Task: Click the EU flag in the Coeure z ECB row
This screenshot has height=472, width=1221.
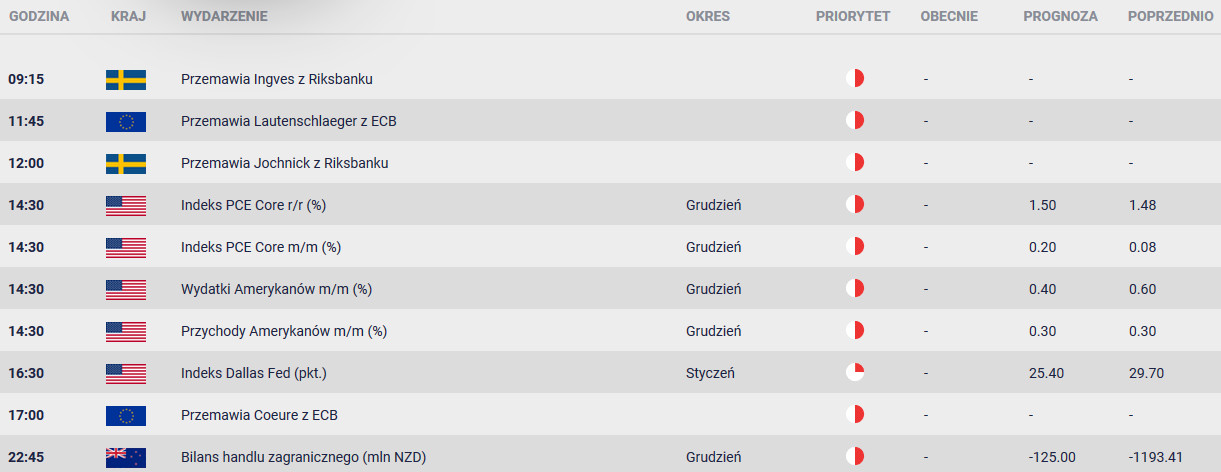Action: click(126, 415)
